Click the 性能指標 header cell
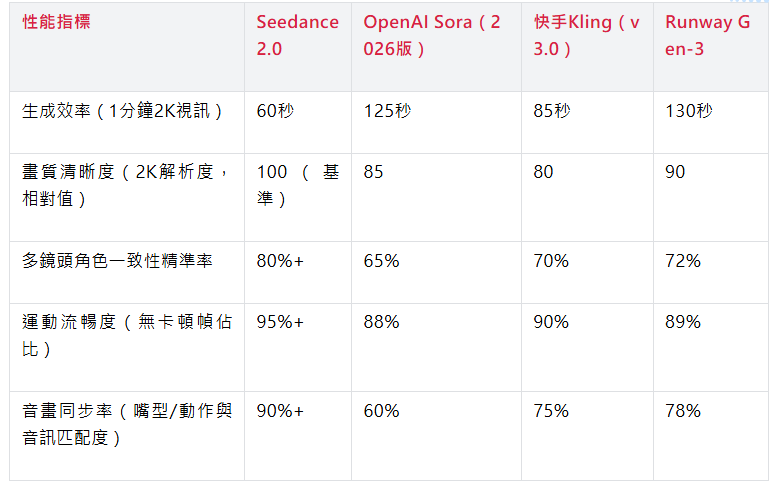Image resolution: width=773 pixels, height=492 pixels. (56, 22)
